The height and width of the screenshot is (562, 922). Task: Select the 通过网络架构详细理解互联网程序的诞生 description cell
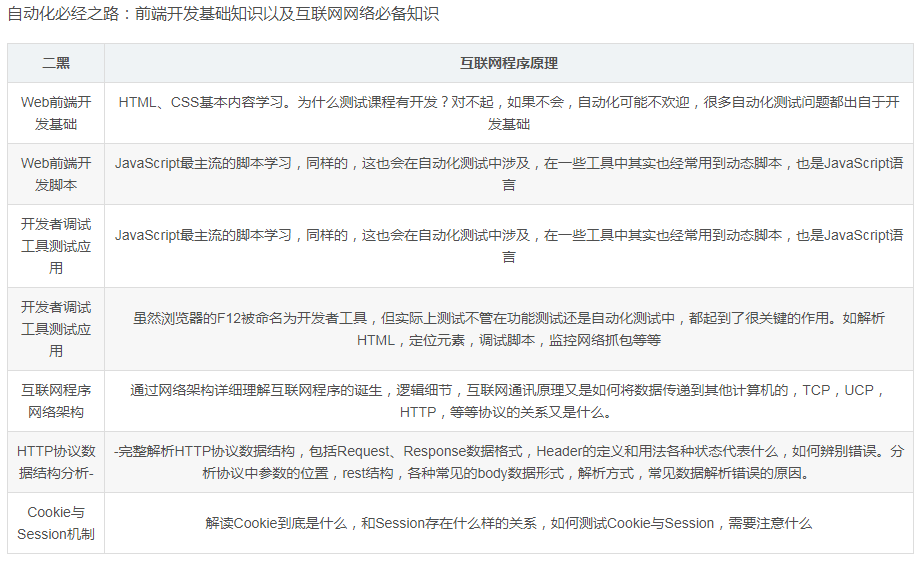click(509, 401)
